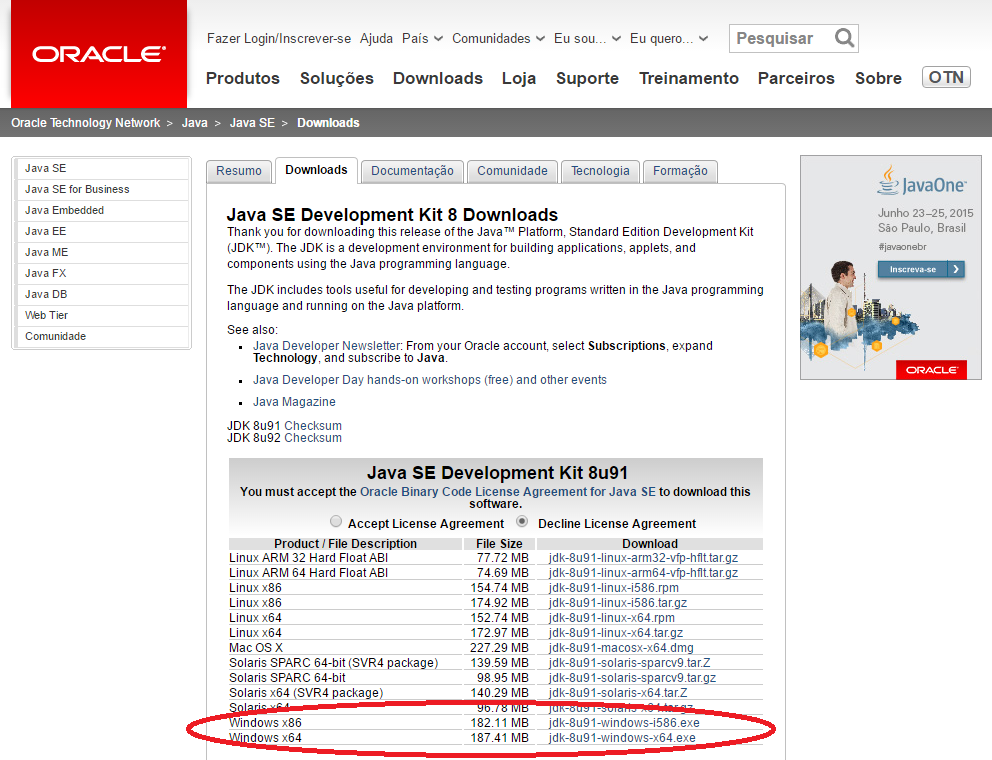Open Java Magazine link
The height and width of the screenshot is (760, 992).
click(x=294, y=402)
